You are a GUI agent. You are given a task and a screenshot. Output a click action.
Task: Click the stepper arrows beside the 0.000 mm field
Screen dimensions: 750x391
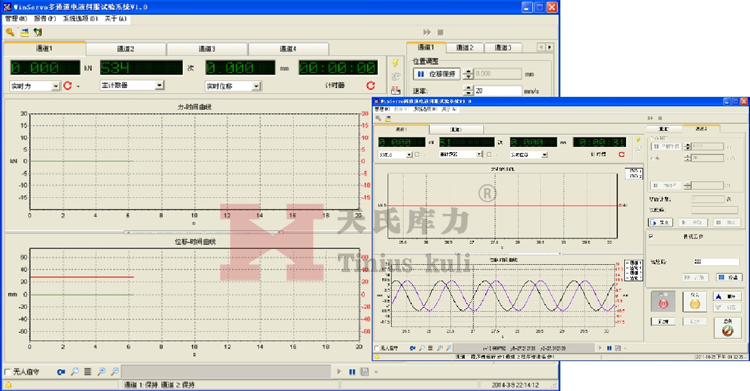[468, 74]
